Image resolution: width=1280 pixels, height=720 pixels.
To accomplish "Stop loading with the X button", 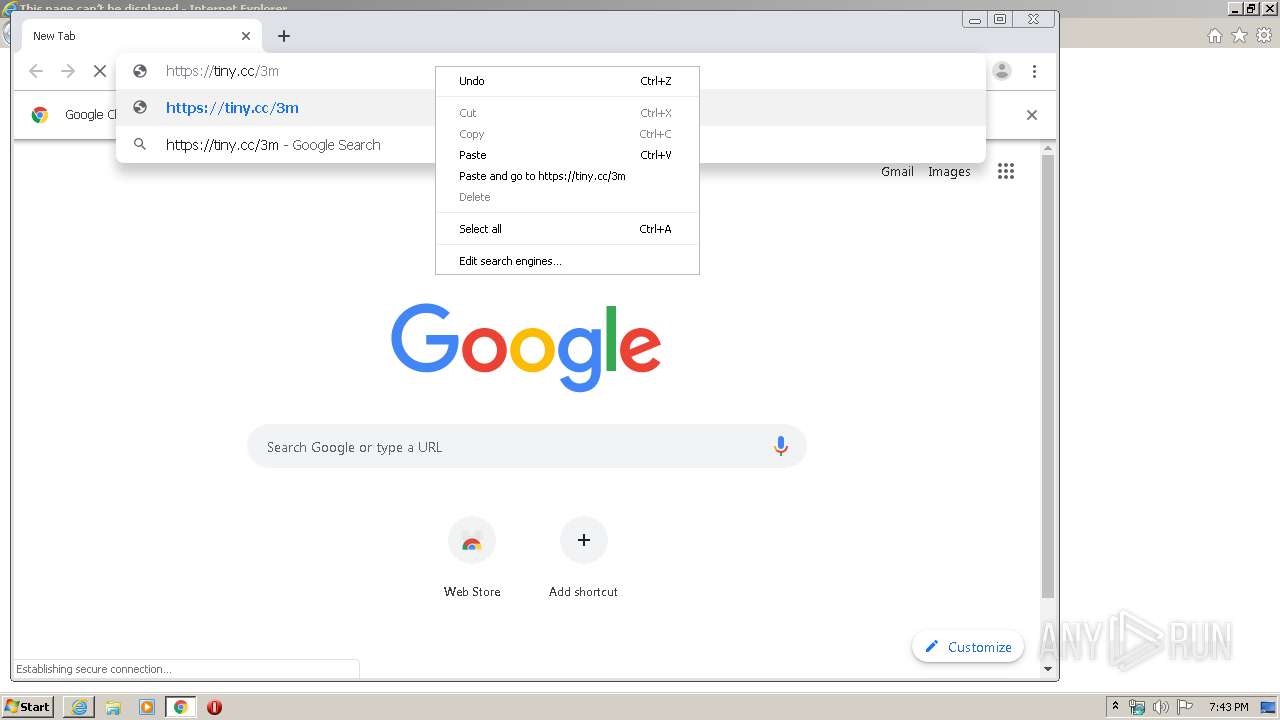I will pos(100,71).
